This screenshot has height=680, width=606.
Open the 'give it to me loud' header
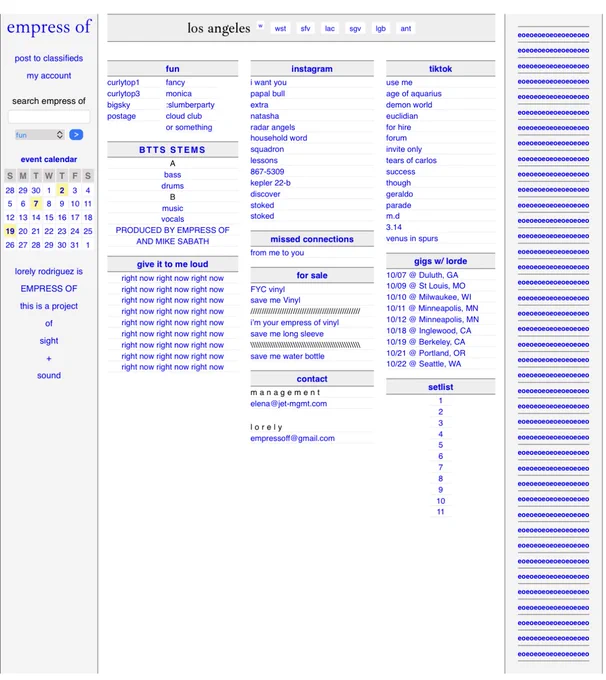(x=173, y=264)
